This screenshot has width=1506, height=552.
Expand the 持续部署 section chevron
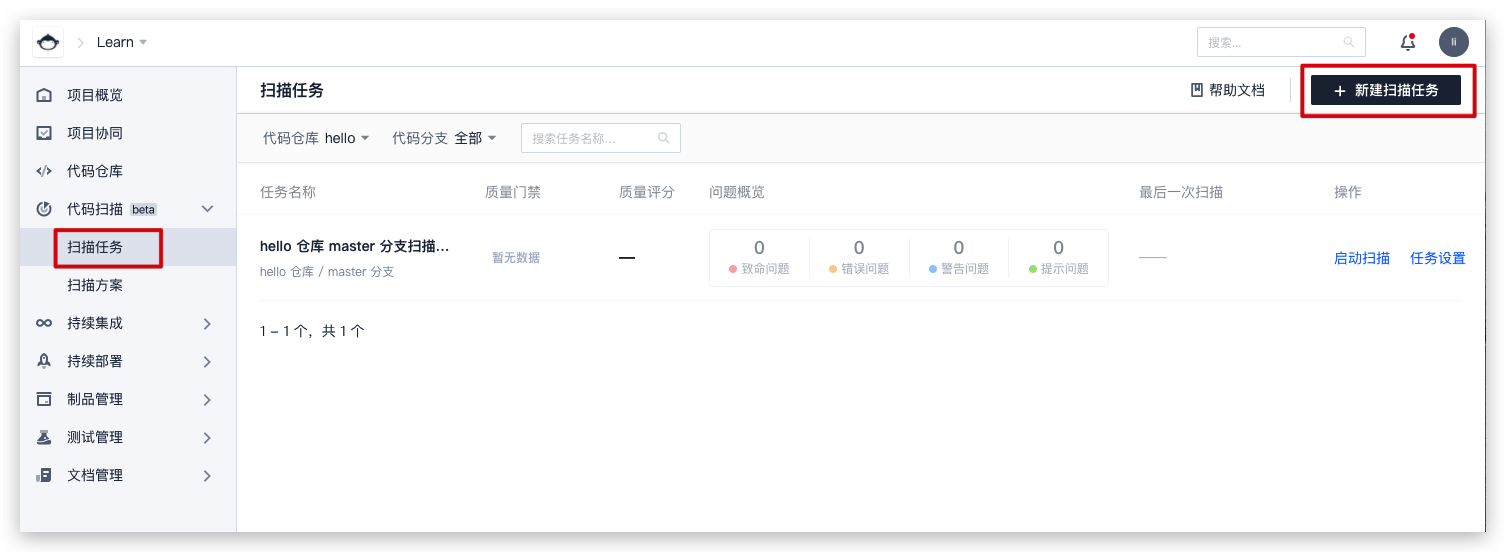pyautogui.click(x=208, y=361)
